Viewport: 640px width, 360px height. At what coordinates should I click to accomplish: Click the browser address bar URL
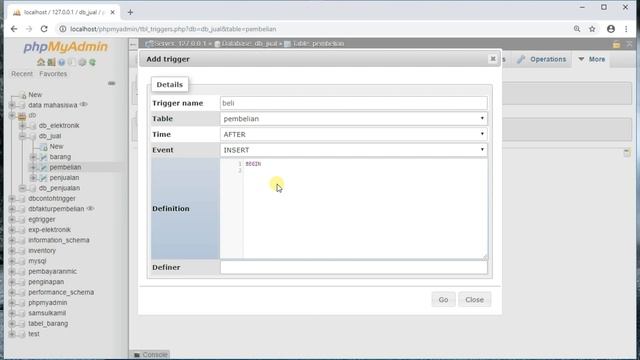[x=173, y=29]
